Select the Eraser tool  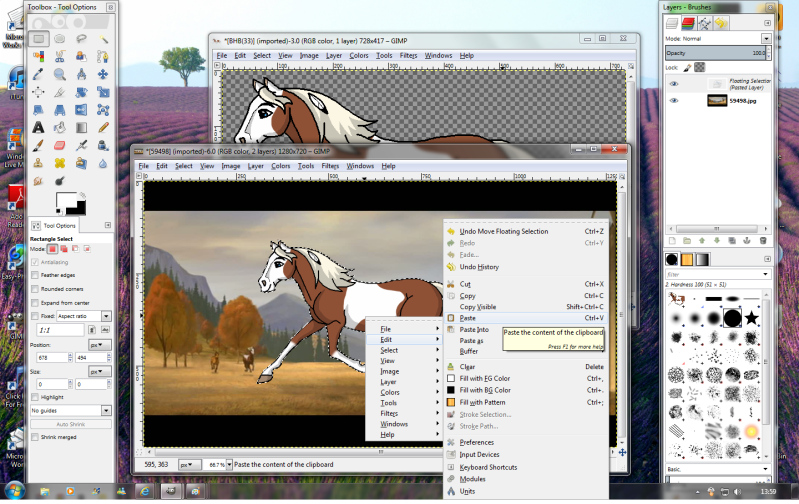60,146
